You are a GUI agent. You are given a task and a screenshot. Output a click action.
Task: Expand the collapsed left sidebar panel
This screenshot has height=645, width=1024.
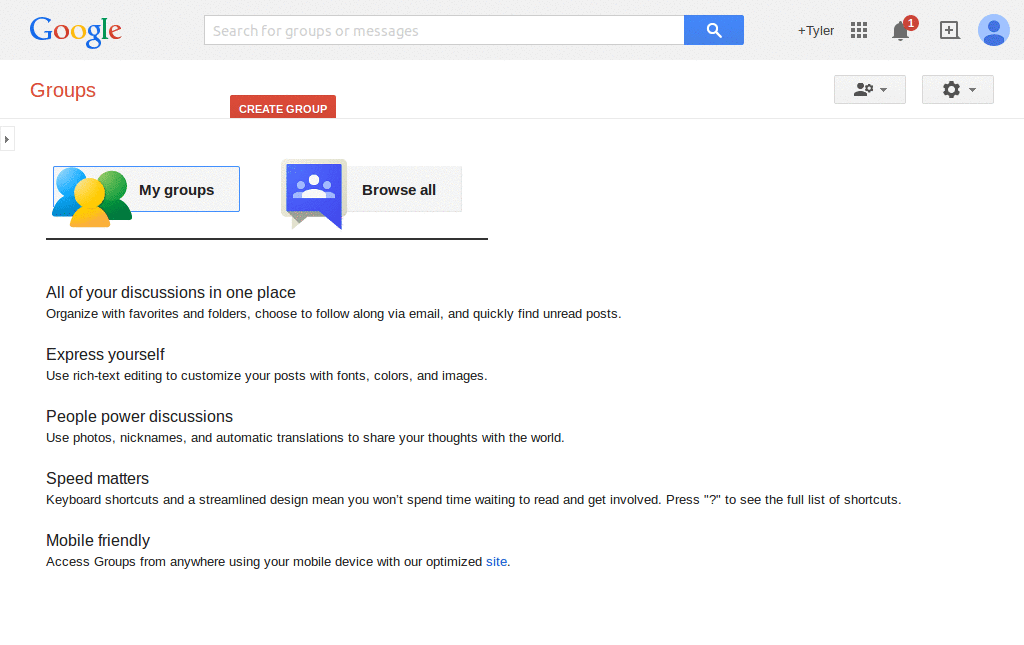[x=8, y=138]
